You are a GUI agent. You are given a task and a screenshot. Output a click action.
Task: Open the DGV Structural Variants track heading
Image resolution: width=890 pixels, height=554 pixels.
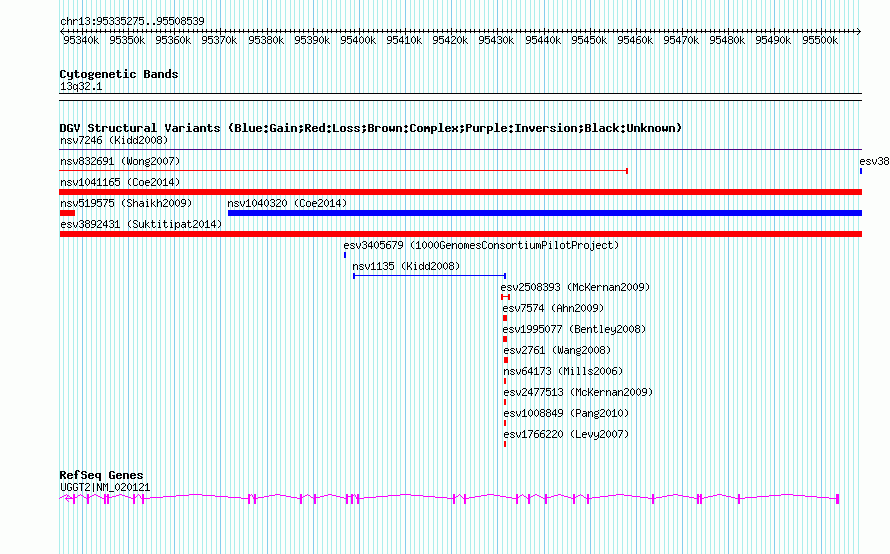coord(371,128)
